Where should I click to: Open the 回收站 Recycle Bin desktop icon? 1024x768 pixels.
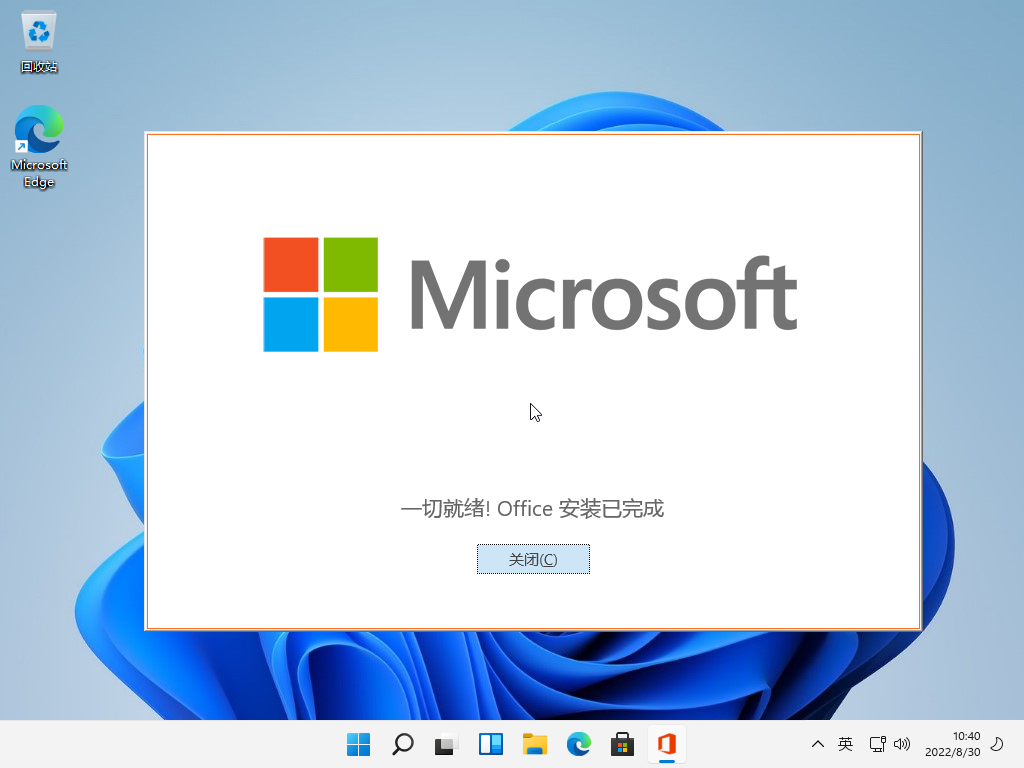click(39, 42)
